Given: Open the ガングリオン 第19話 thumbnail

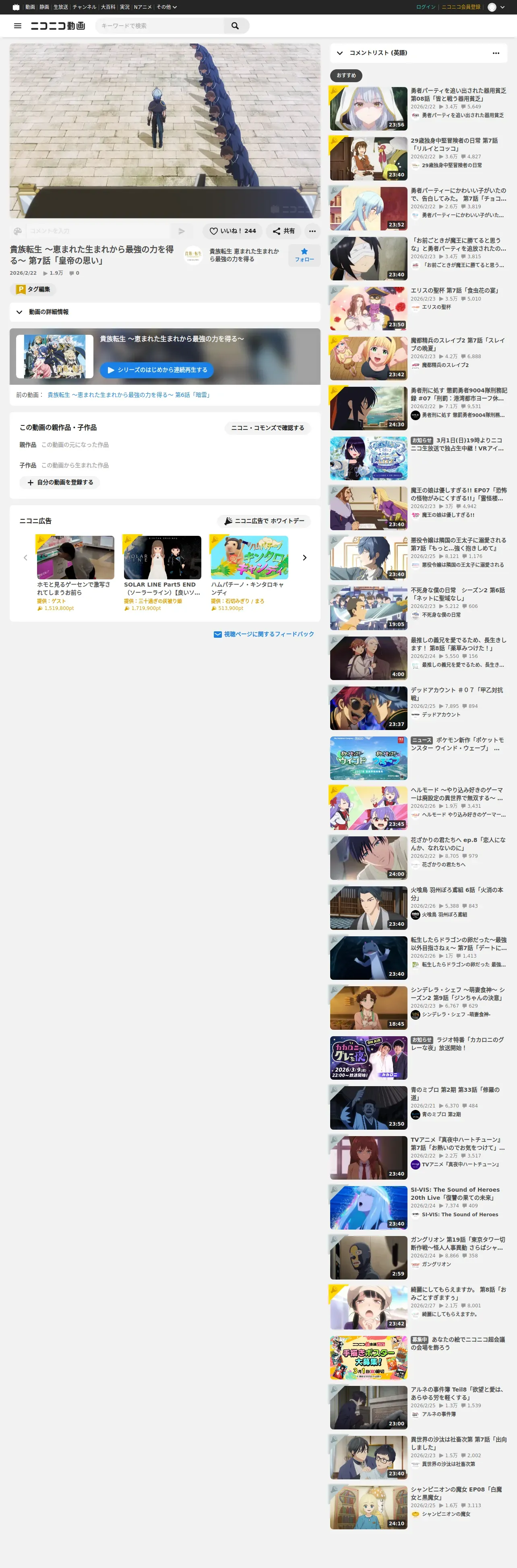Looking at the screenshot, I should tap(368, 1257).
